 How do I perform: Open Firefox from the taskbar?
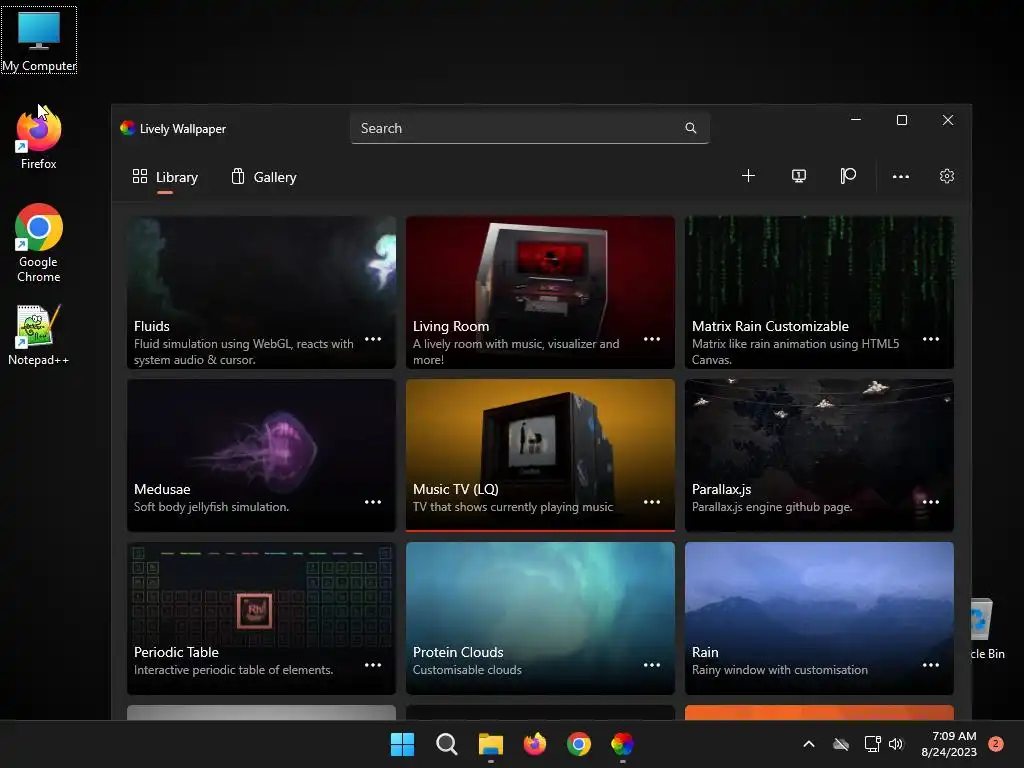click(x=535, y=744)
